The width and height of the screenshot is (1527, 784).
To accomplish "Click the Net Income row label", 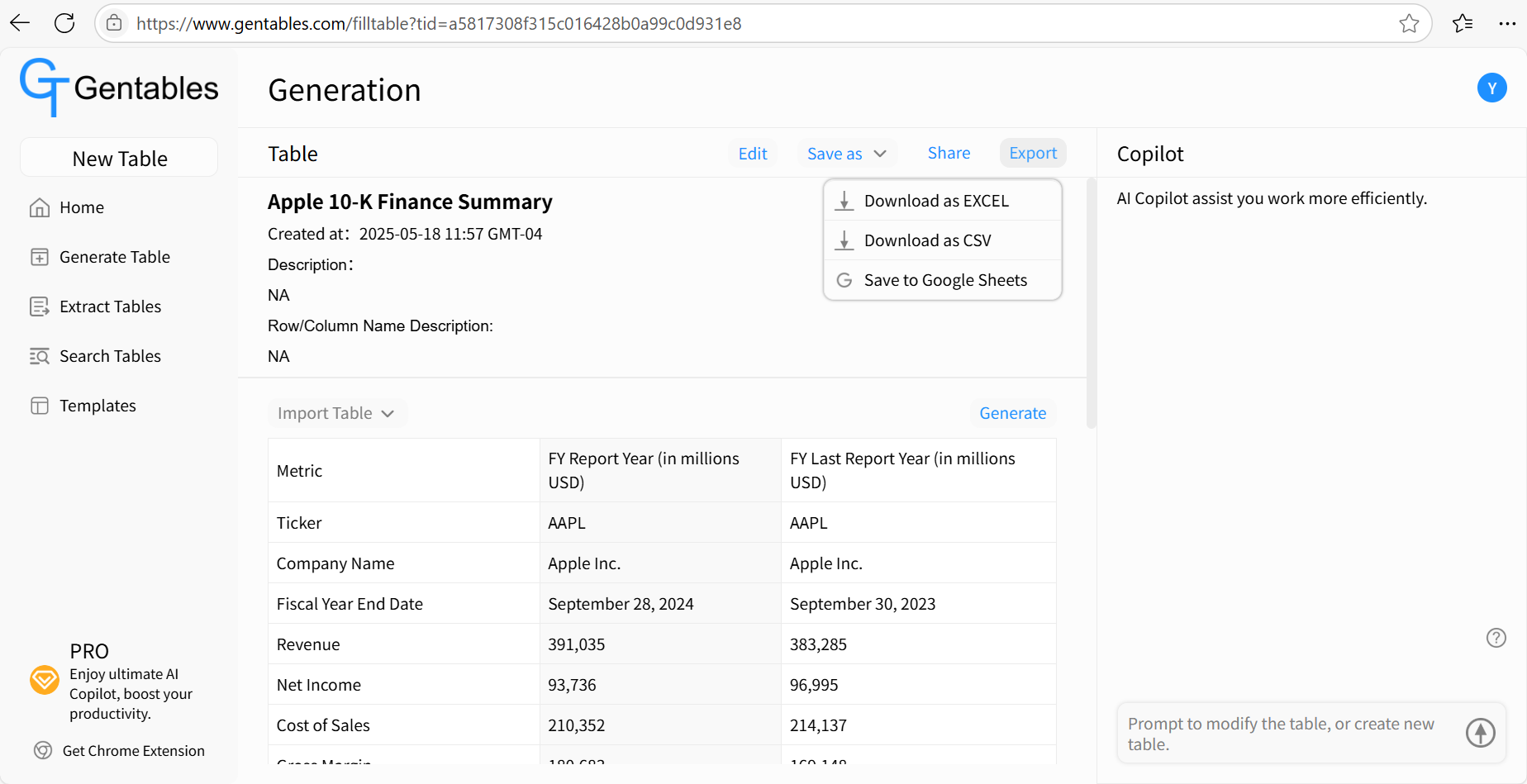I will point(319,685).
